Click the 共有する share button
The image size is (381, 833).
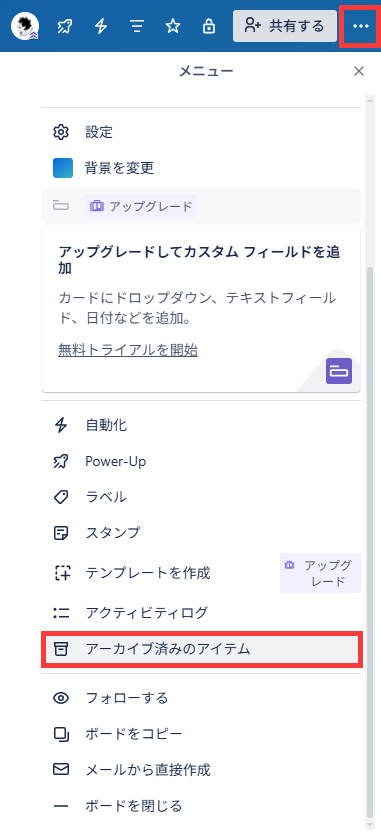pos(285,26)
